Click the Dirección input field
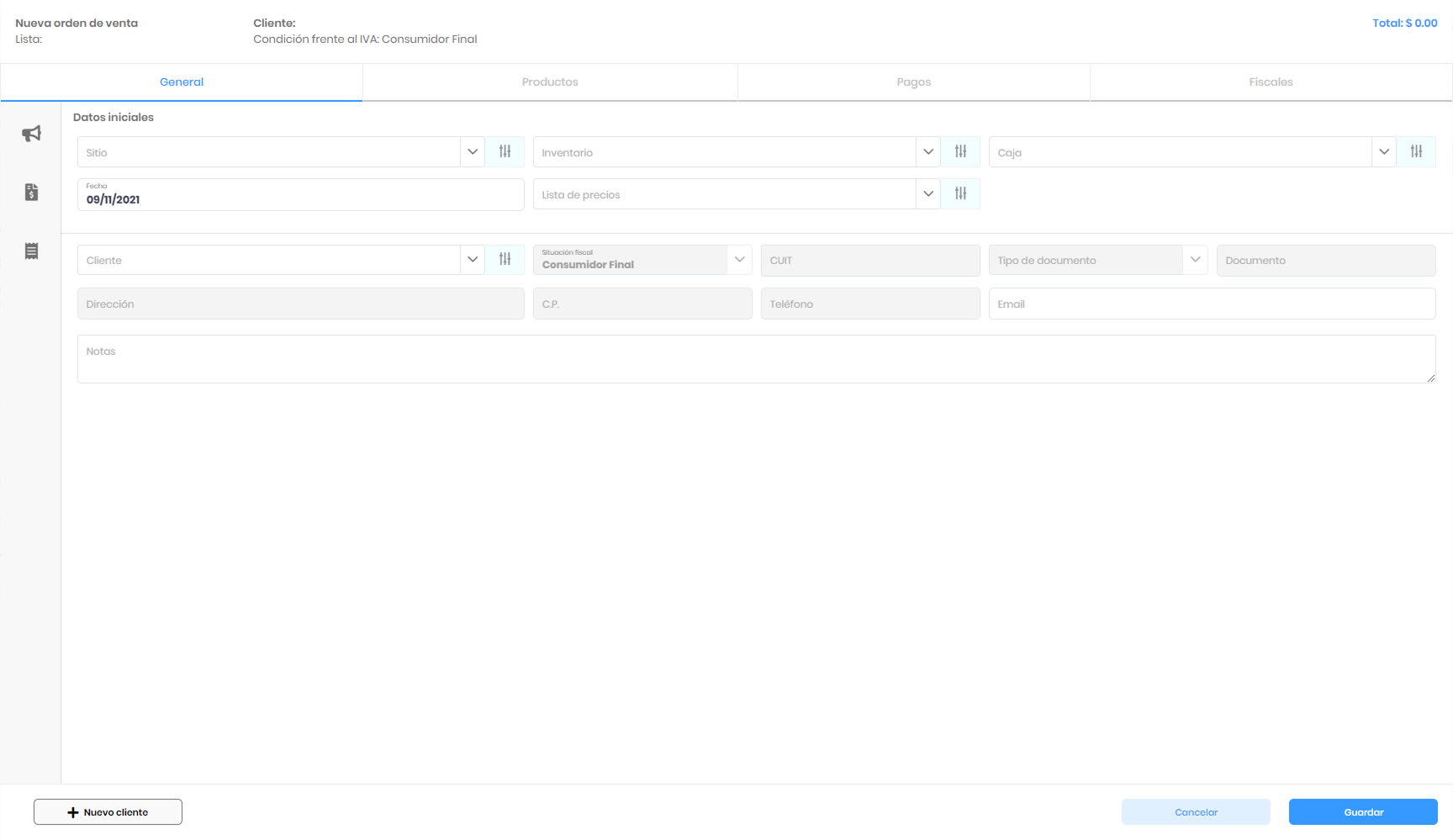The width and height of the screenshot is (1453, 840). 301,304
